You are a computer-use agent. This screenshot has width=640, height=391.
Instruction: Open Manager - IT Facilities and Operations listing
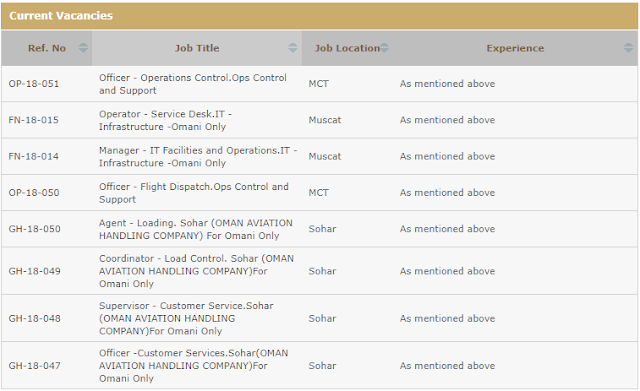(x=198, y=157)
